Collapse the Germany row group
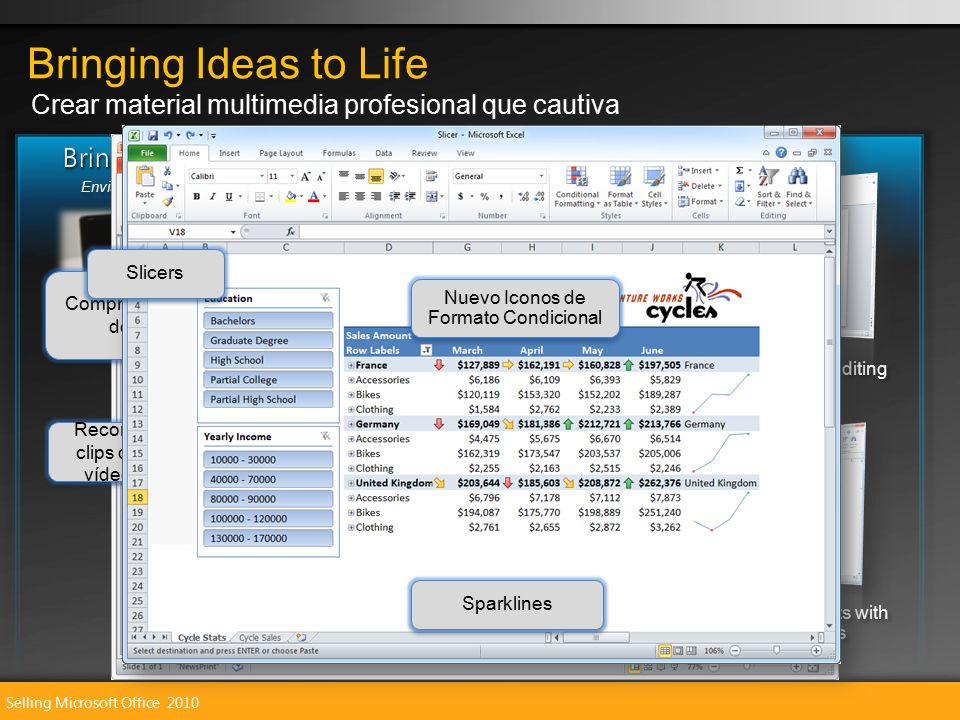Screen dimensions: 960x720 point(351,424)
